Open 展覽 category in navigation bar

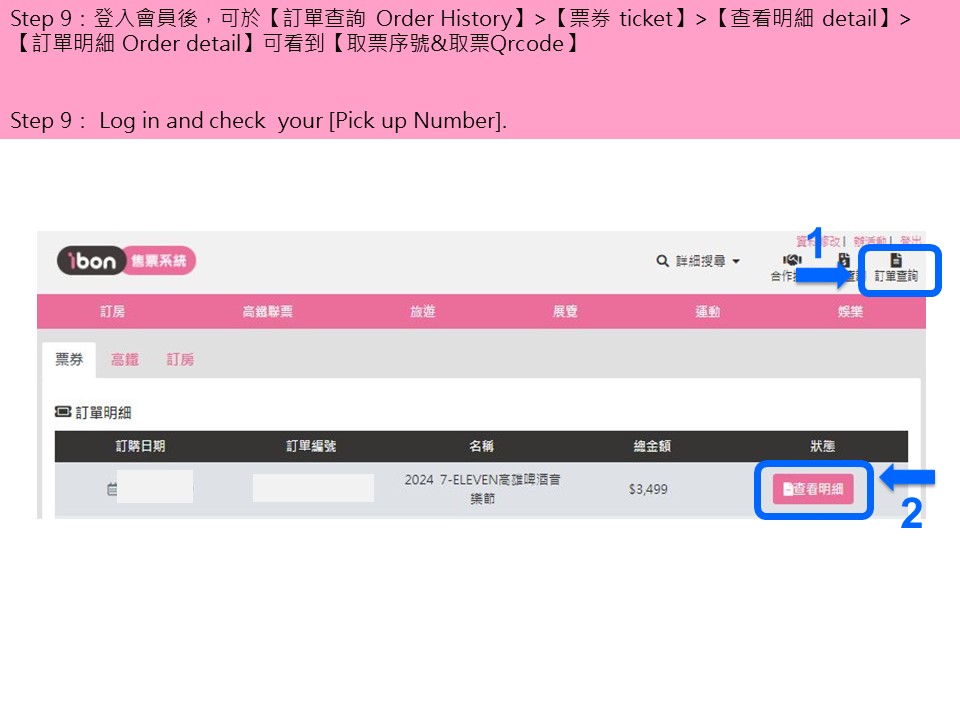(x=565, y=312)
